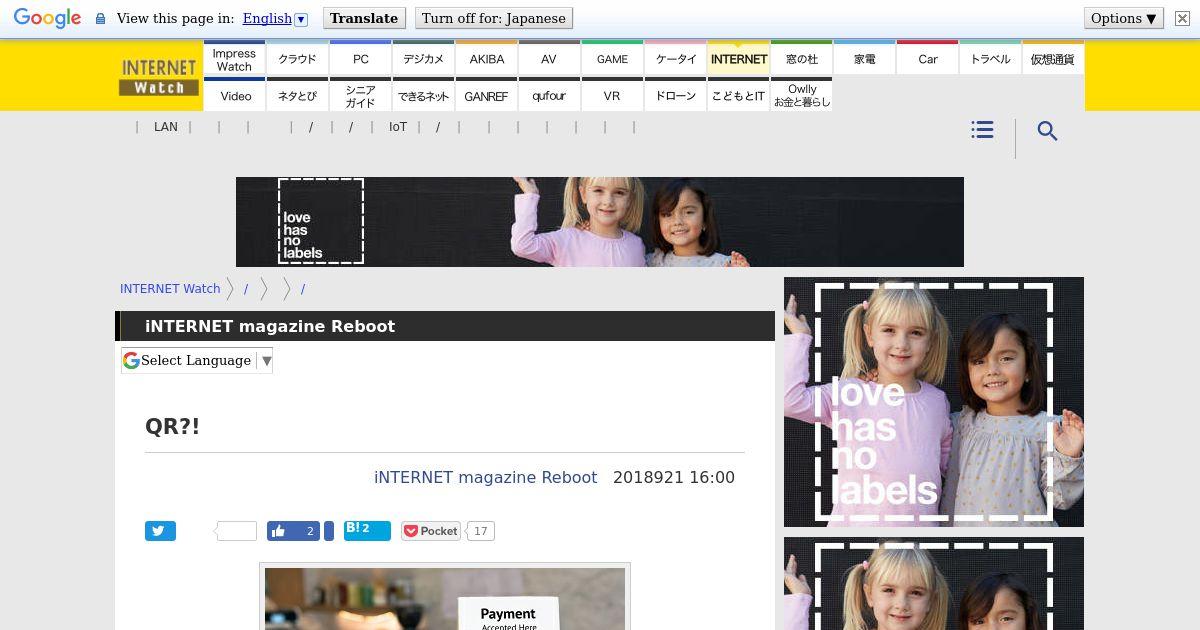
Task: Click INTERNET Watch breadcrumb link
Action: 170,288
